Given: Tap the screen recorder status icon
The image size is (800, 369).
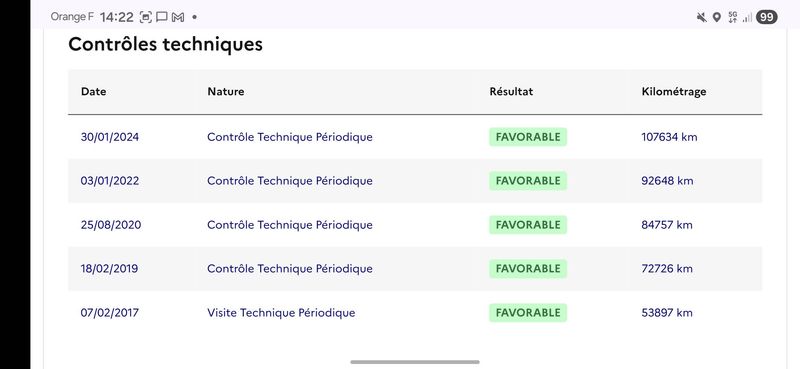Looking at the screenshot, I should [146, 17].
